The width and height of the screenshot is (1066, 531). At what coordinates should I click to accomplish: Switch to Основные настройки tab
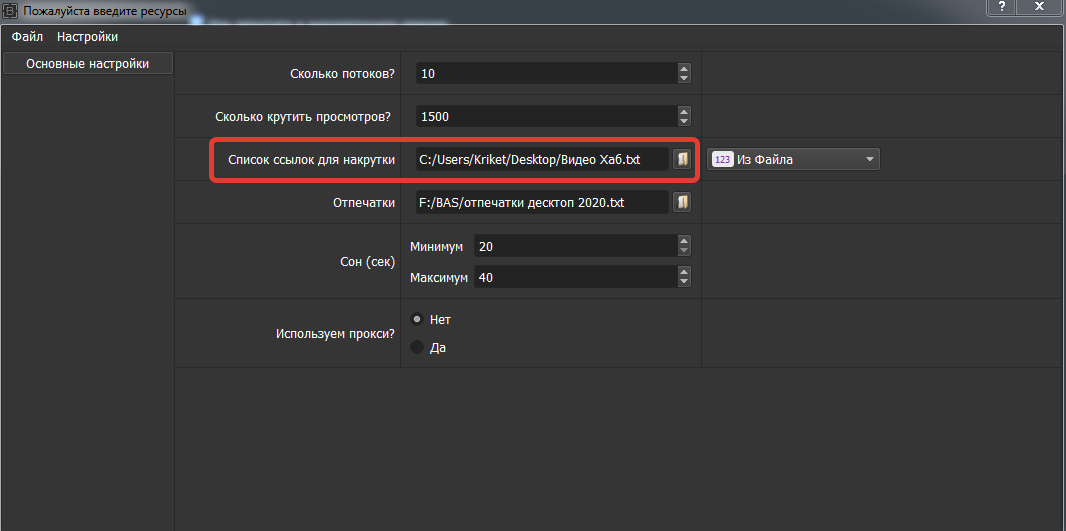[87, 64]
